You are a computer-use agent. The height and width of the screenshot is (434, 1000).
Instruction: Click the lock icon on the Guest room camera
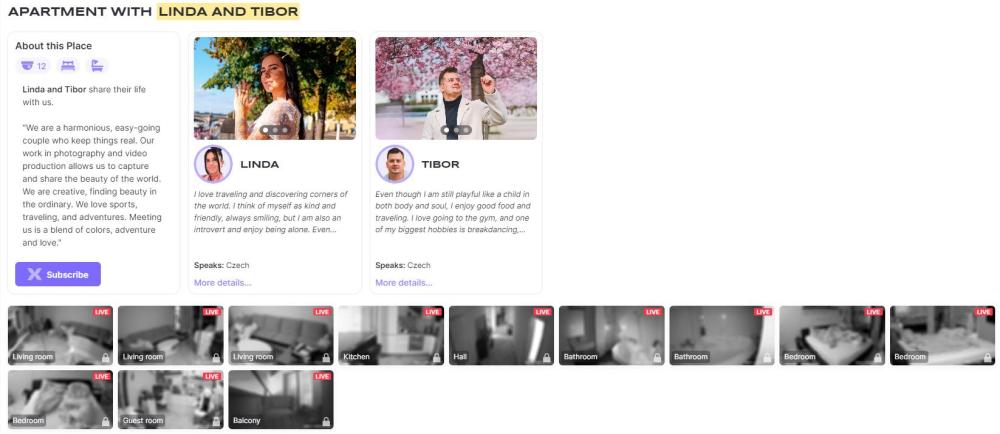coord(216,422)
